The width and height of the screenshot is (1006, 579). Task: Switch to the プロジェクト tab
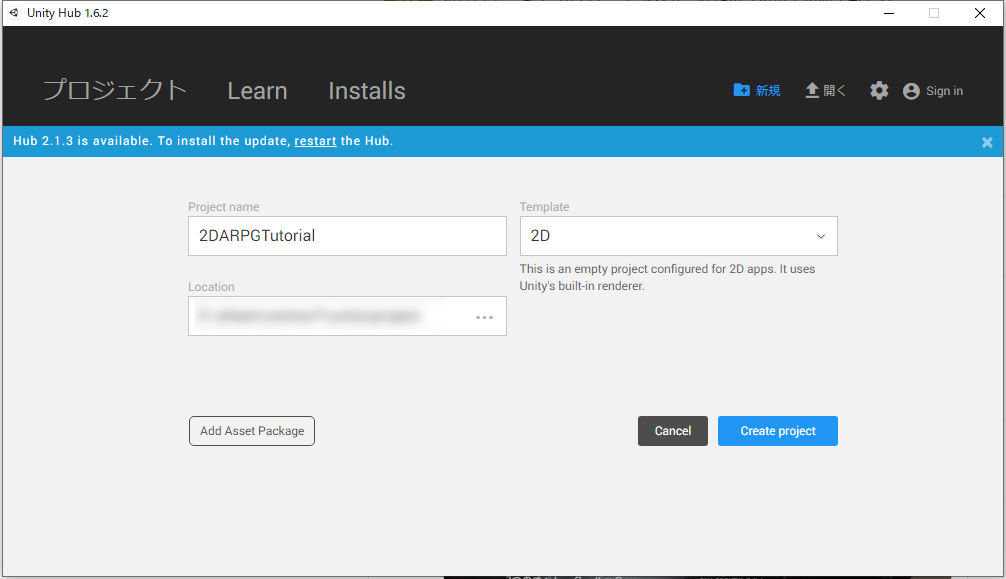tap(115, 90)
